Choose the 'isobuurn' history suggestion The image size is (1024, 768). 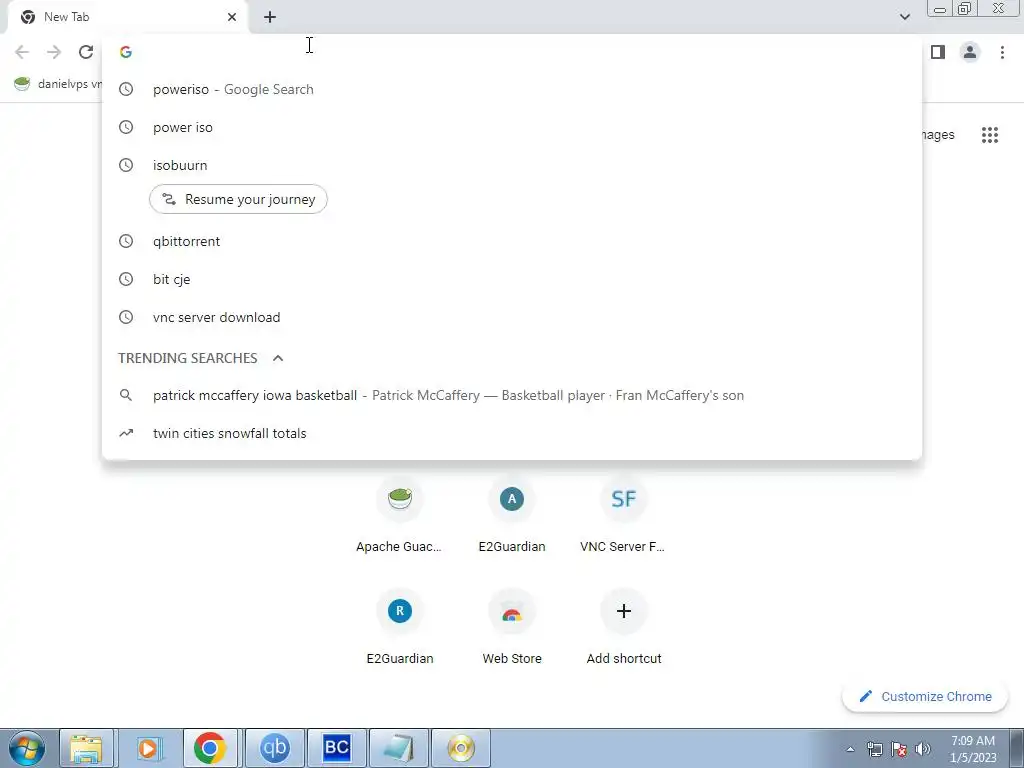[512, 165]
